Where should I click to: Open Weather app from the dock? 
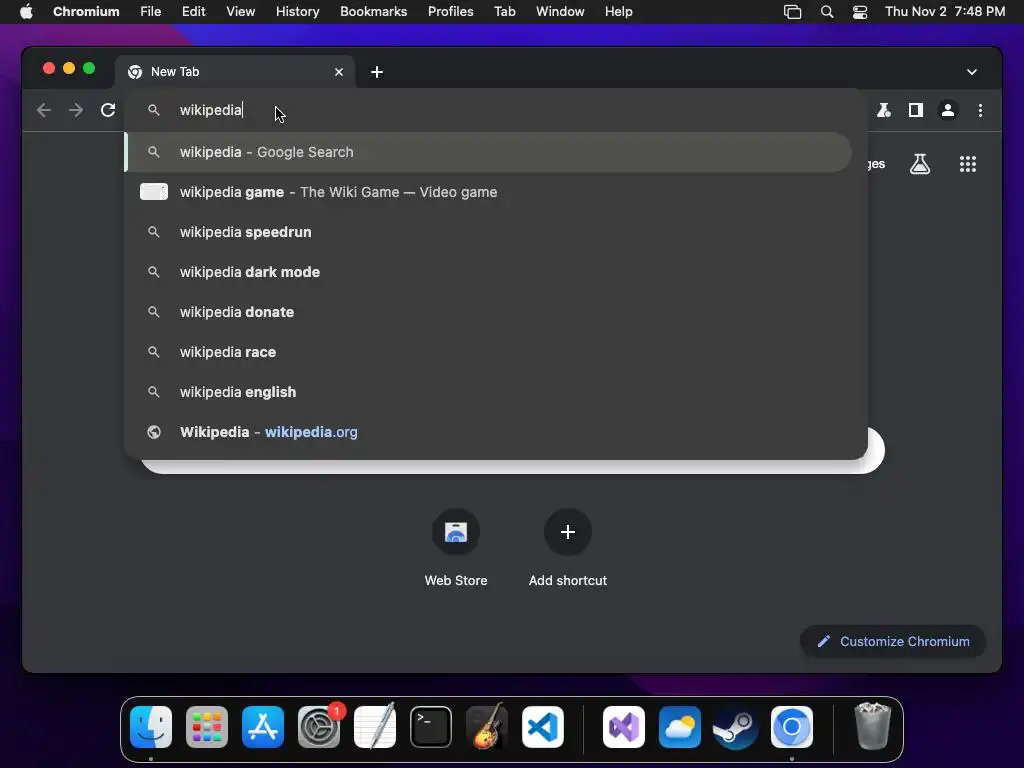tap(679, 727)
